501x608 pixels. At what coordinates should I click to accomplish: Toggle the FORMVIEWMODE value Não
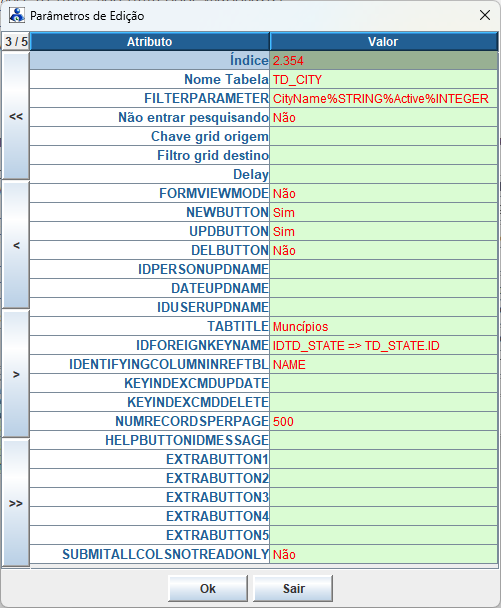(x=384, y=193)
